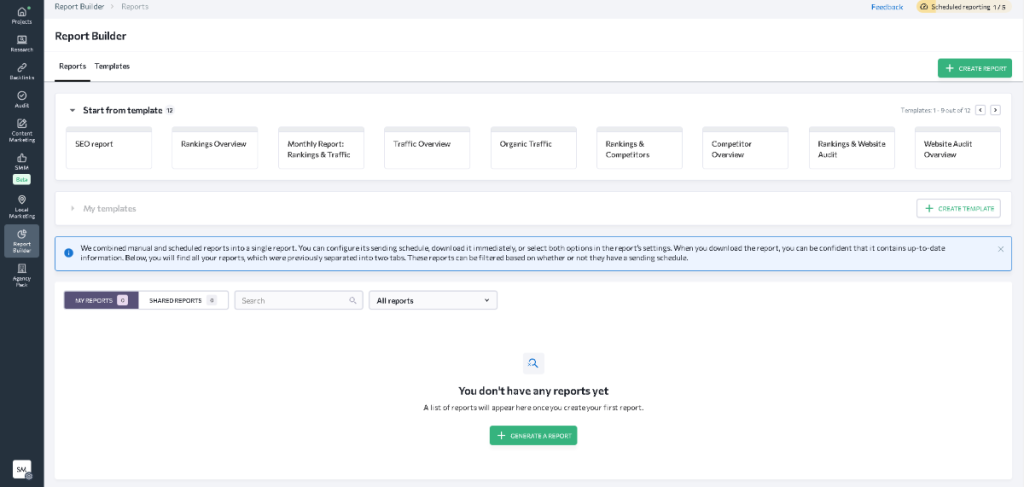1024x487 pixels.
Task: Choose the Traffic Overview template
Action: pyautogui.click(x=427, y=148)
